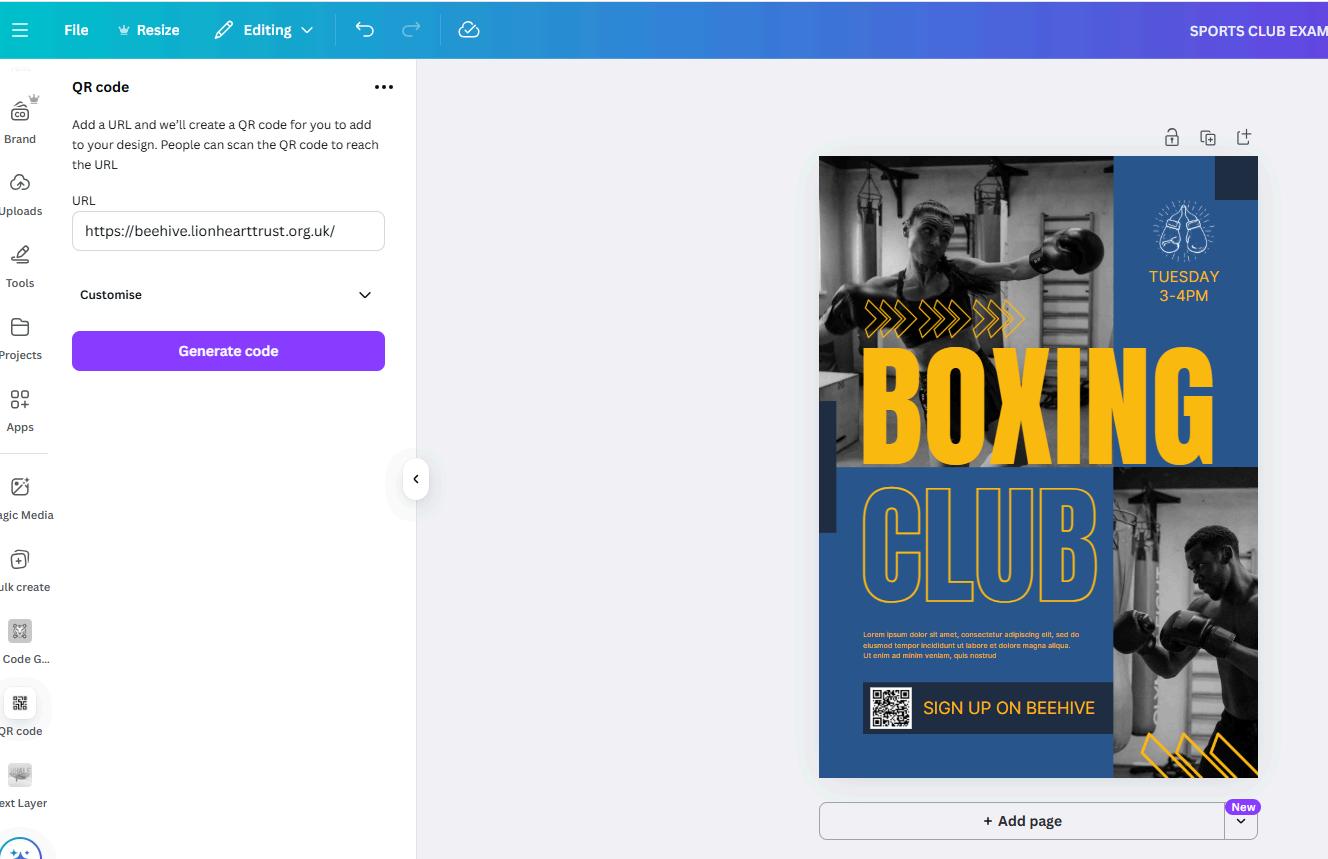The image size is (1328, 859).
Task: Collapse the side panel
Action: click(416, 479)
